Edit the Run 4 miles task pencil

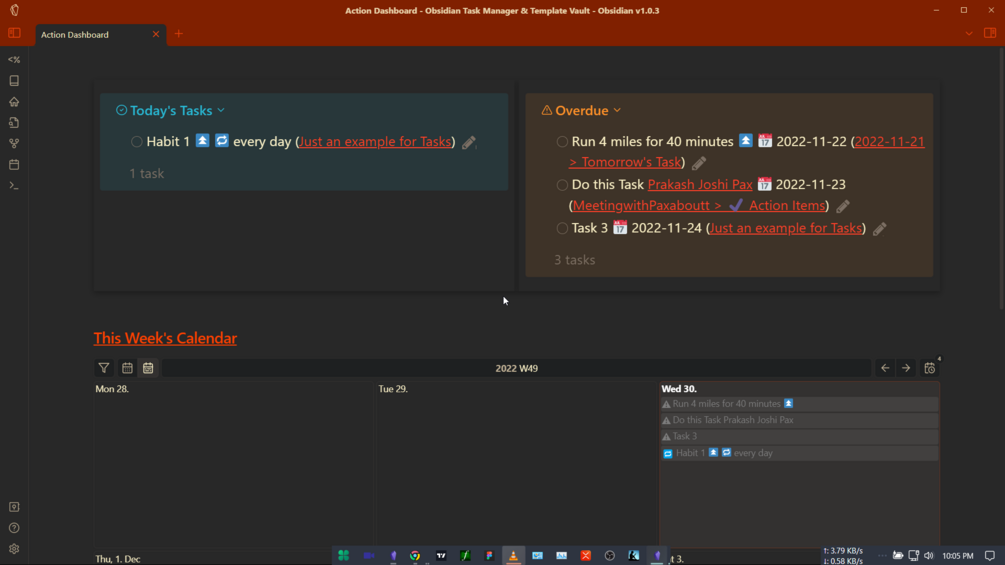pos(699,163)
